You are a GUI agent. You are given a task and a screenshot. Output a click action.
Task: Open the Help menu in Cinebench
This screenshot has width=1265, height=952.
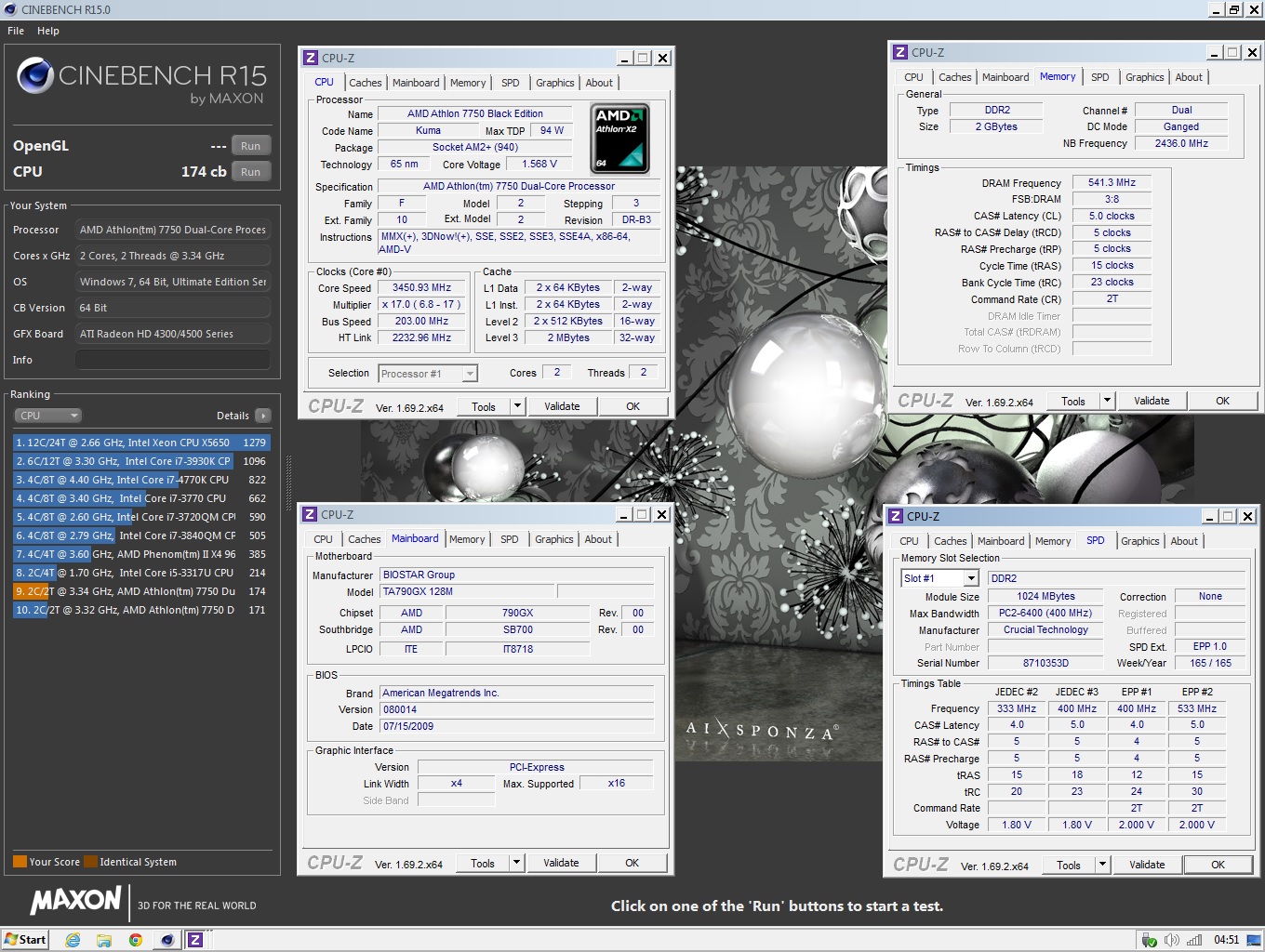(48, 31)
